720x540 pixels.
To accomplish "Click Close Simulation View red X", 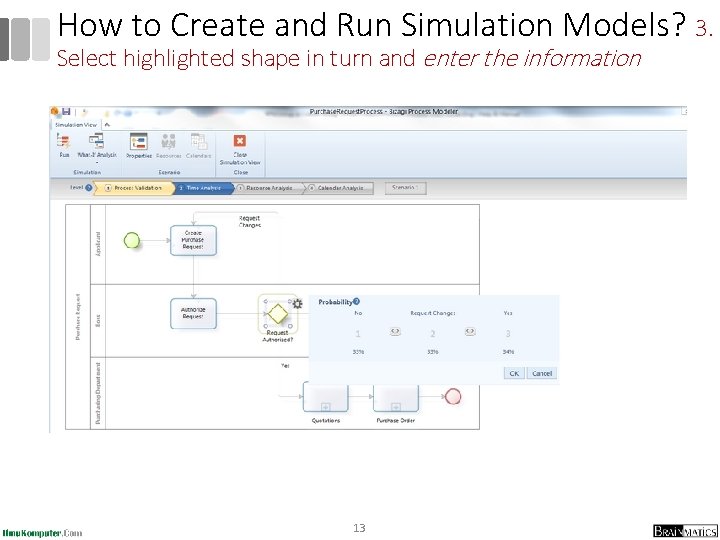I will coord(240,141).
